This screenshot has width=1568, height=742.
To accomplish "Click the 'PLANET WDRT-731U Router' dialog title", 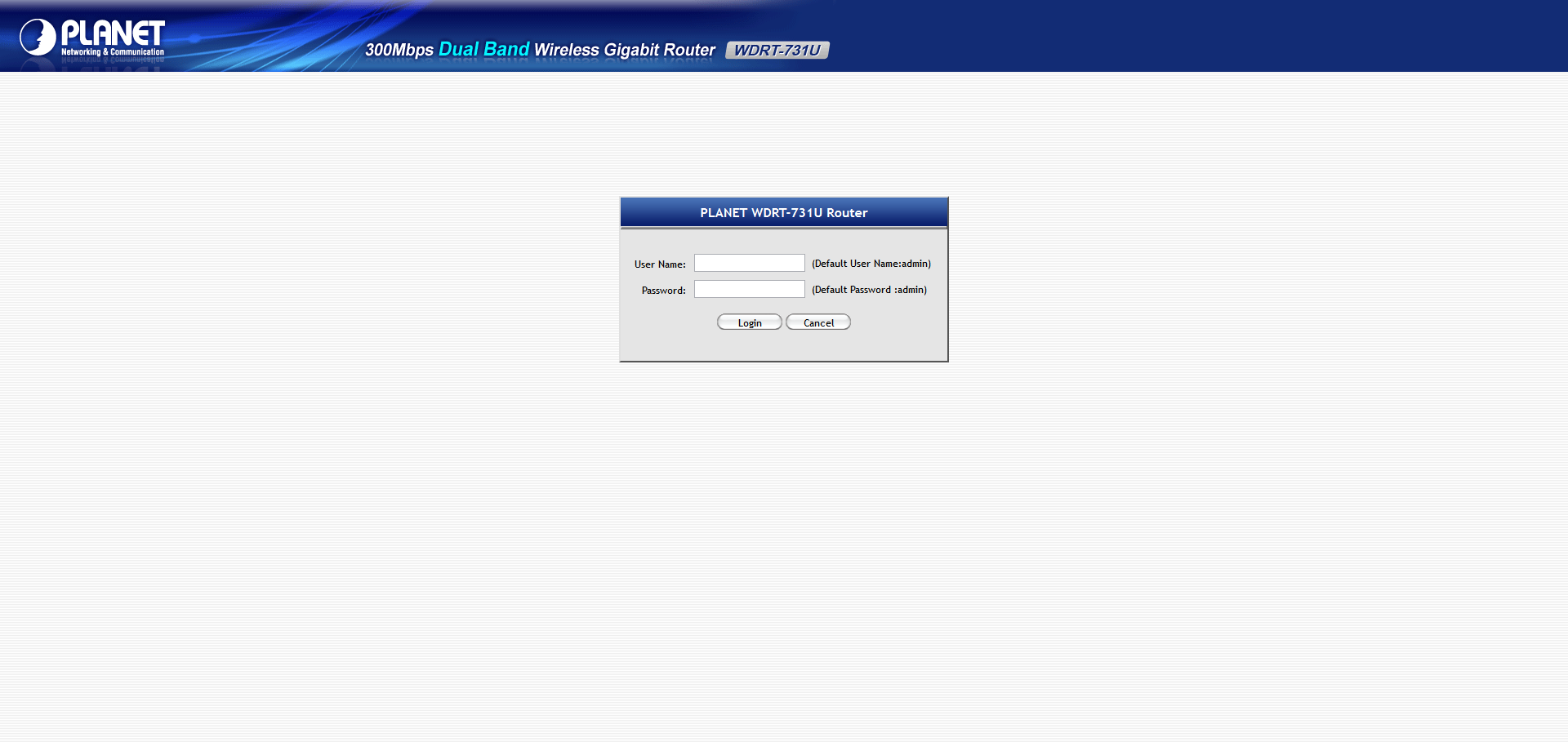I will (784, 212).
